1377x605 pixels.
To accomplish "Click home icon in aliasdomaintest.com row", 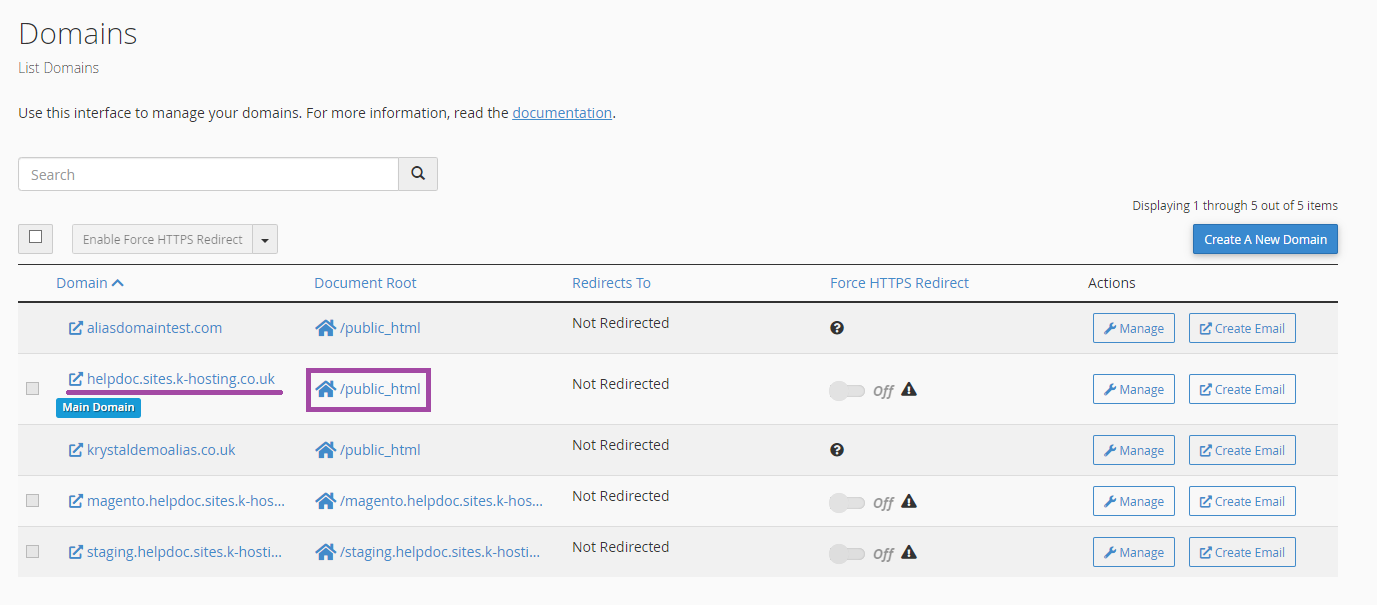I will pos(325,328).
